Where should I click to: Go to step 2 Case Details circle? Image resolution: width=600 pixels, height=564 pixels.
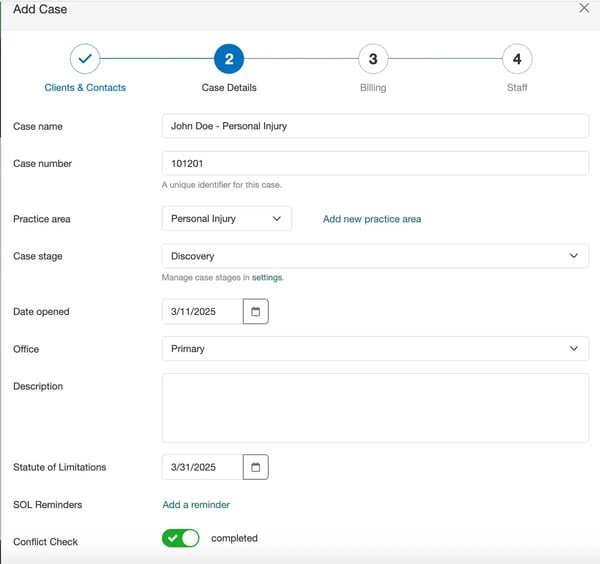(x=229, y=59)
